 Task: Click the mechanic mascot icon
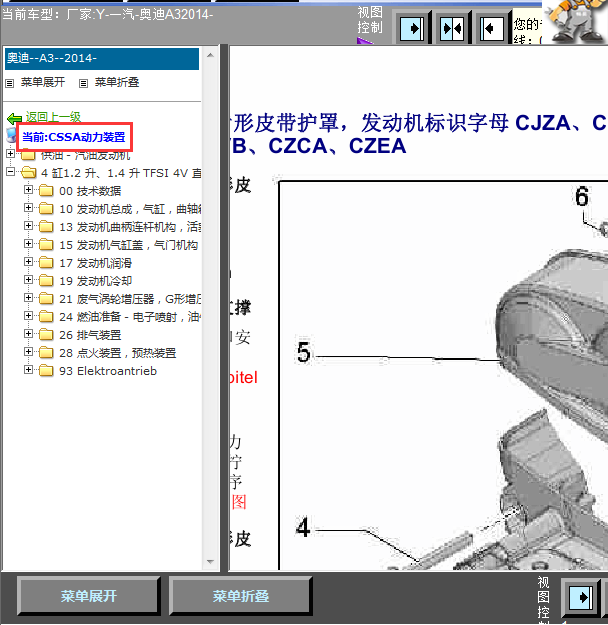click(x=575, y=21)
